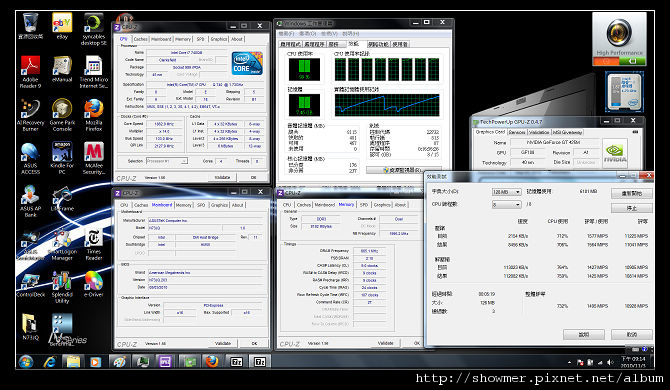This screenshot has height=390, width=670.
Task: Click Validate in Memory CPU-Z window
Action: click(x=385, y=343)
